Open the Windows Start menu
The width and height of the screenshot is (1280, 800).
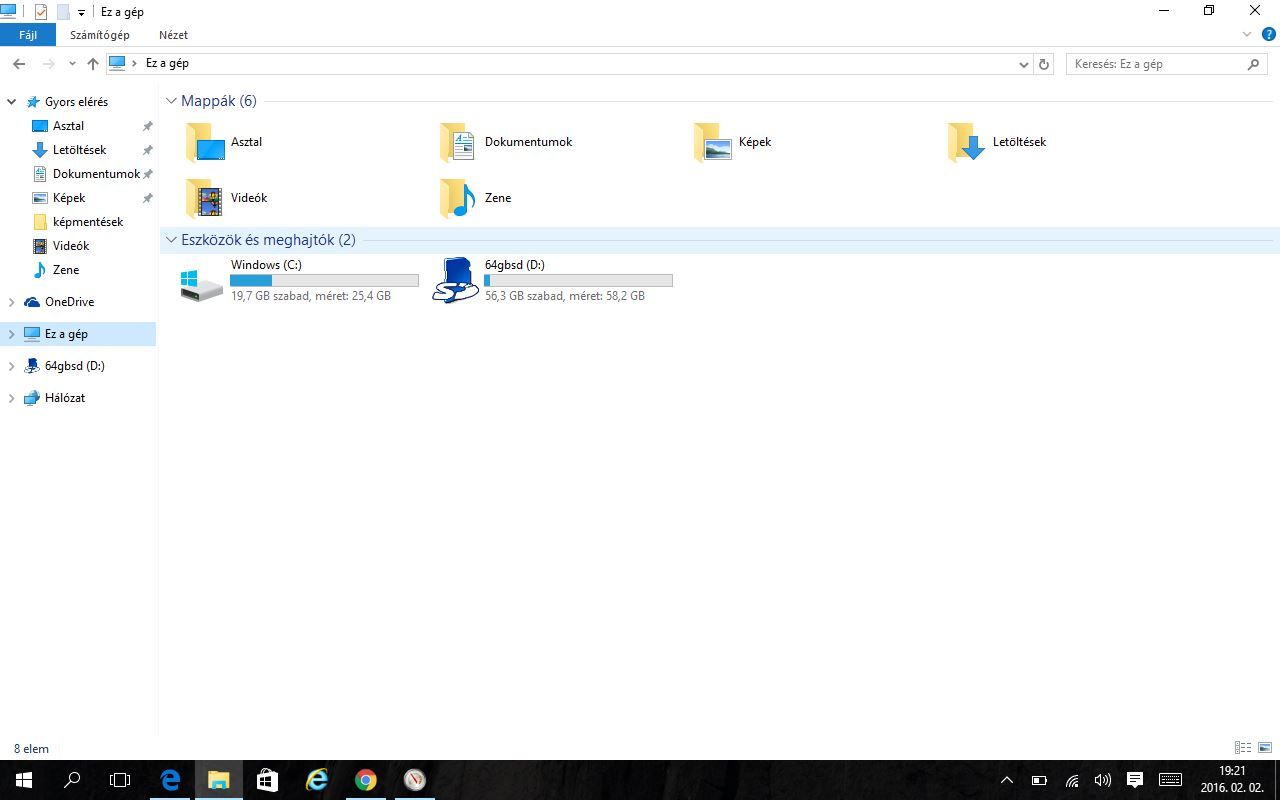coord(24,780)
